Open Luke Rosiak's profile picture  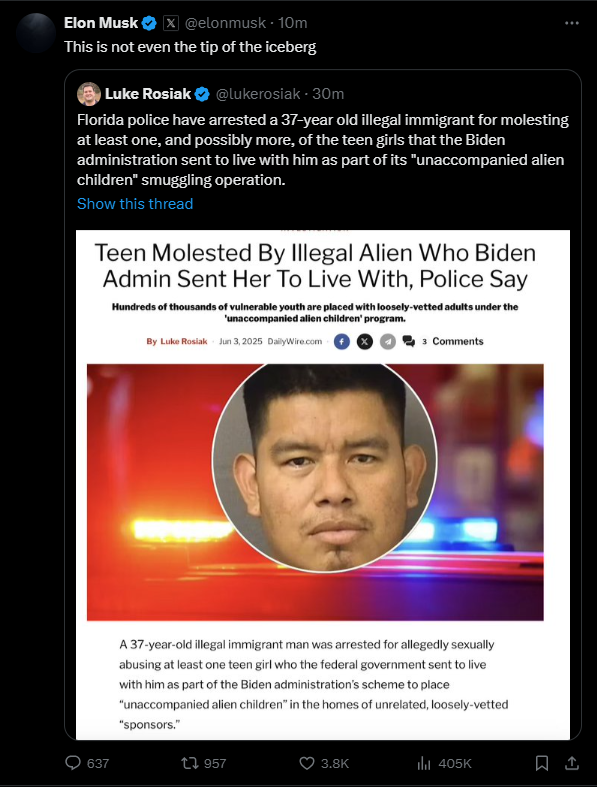[89, 94]
